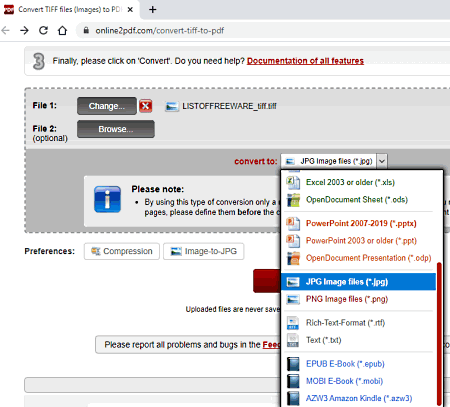Click the PowerPoint pptx file icon
This screenshot has height=407, width=450.
[x=293, y=223]
